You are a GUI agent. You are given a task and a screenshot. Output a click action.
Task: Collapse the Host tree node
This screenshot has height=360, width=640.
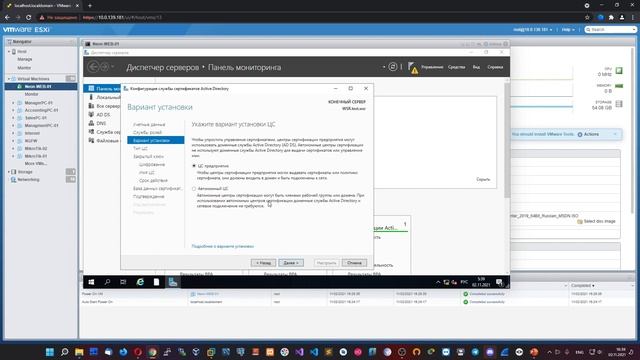[9, 52]
